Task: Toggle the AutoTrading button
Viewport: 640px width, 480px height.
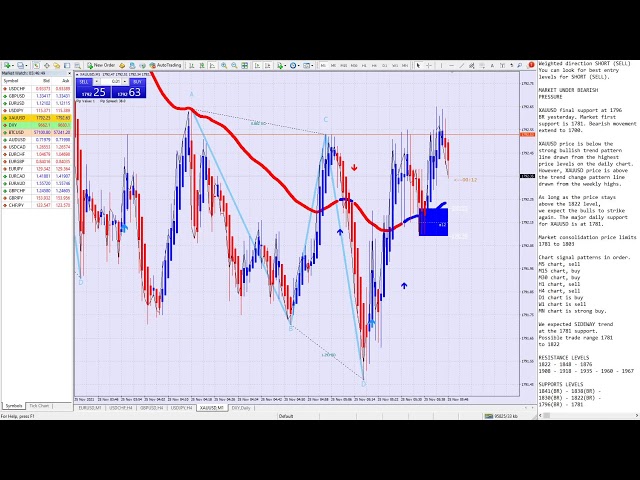Action: point(166,65)
